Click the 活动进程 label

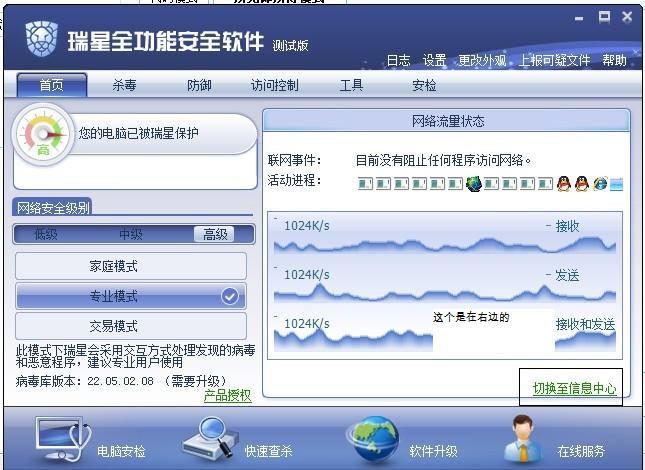pyautogui.click(x=294, y=181)
